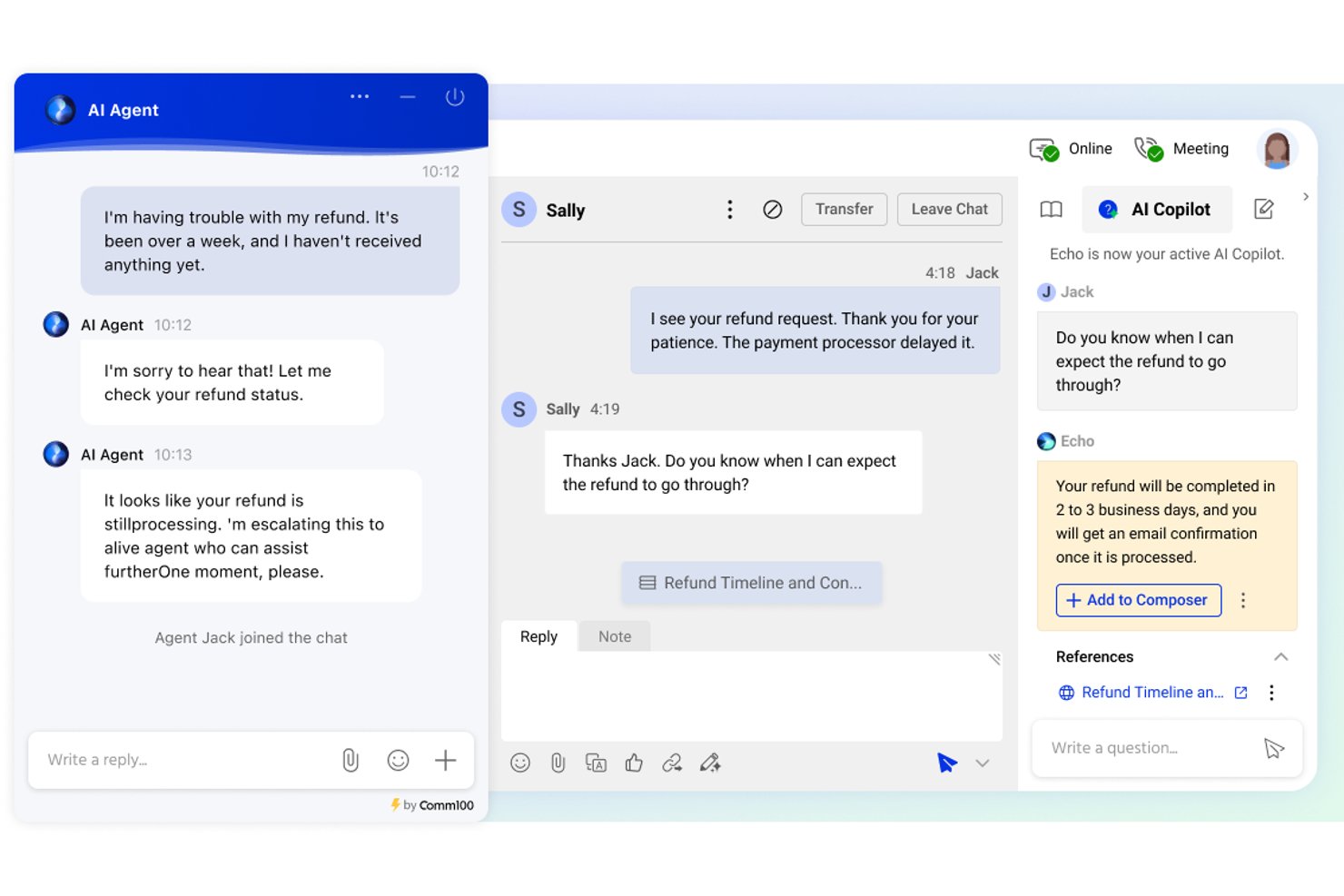This screenshot has height=896, width=1344.
Task: Open emoji picker in AI Agent reply box
Action: (x=398, y=761)
